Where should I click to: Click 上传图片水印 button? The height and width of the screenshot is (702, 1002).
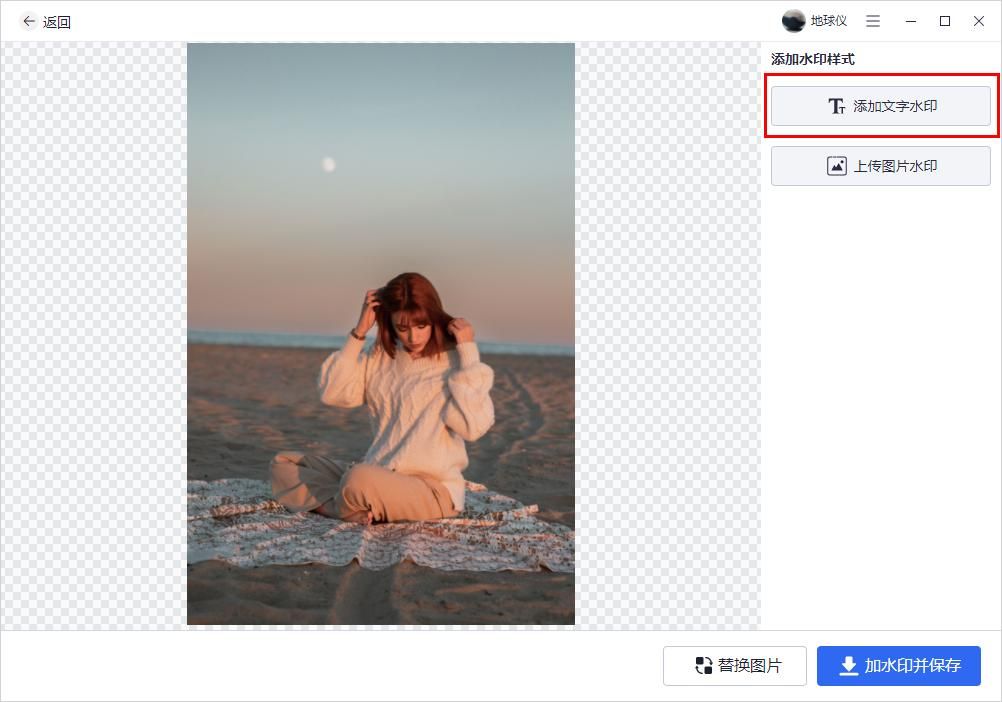(x=881, y=166)
